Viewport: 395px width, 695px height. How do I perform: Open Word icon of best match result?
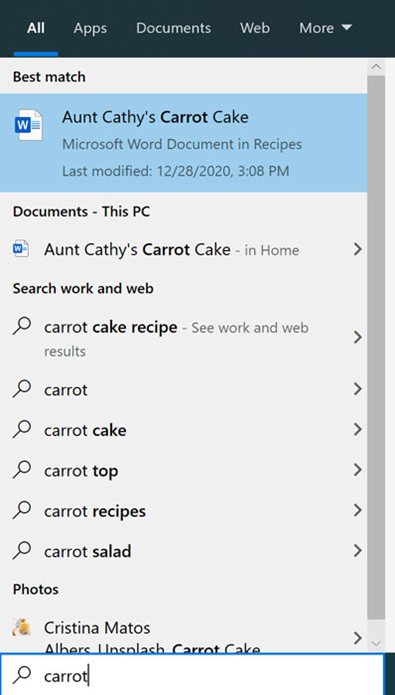pos(29,125)
